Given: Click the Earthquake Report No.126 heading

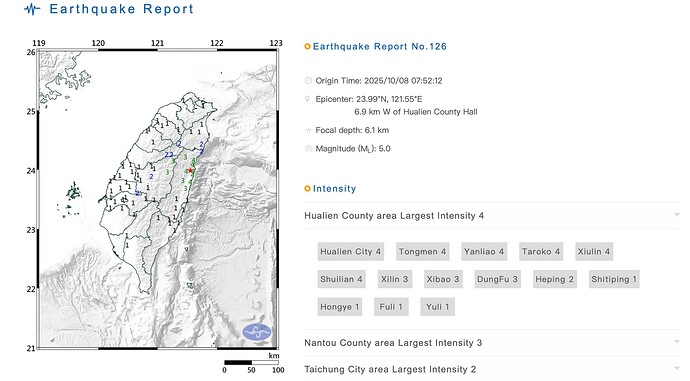Looking at the screenshot, I should point(379,46).
